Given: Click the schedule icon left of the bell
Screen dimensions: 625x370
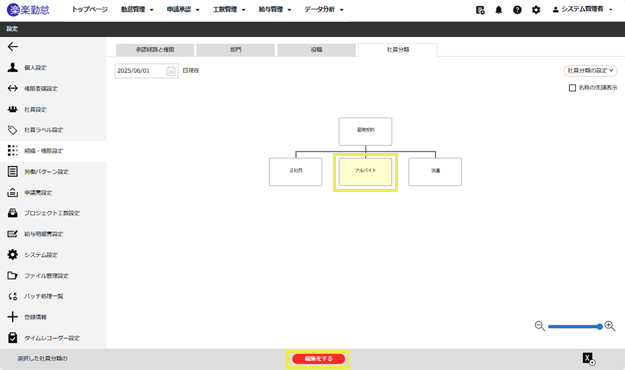Looking at the screenshot, I should click(480, 10).
